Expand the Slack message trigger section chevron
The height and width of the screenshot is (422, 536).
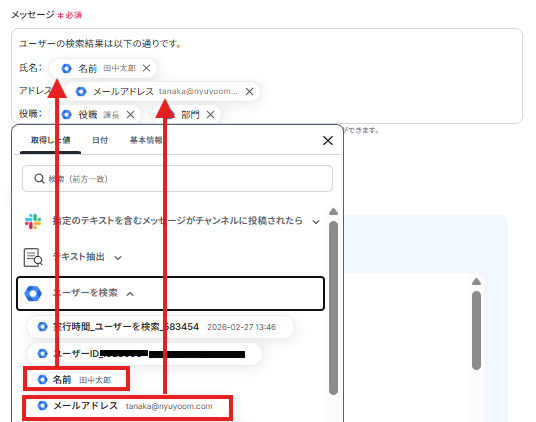(316, 222)
